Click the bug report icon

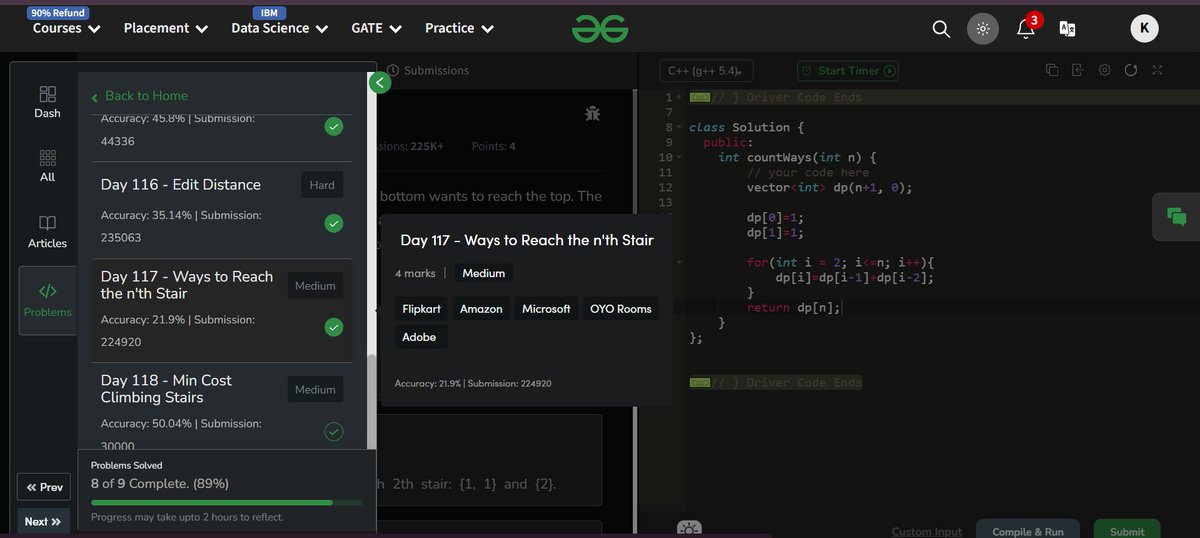[x=593, y=113]
